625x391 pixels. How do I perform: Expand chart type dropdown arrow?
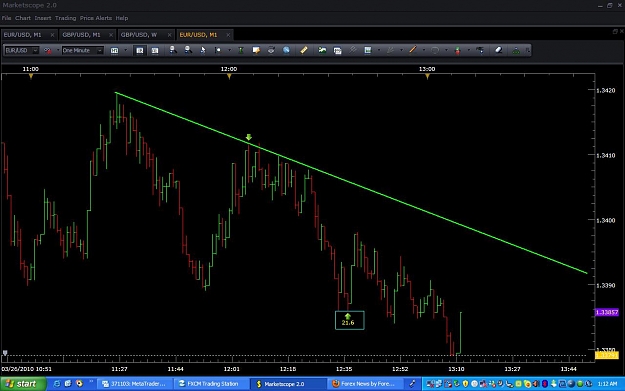[x=126, y=50]
